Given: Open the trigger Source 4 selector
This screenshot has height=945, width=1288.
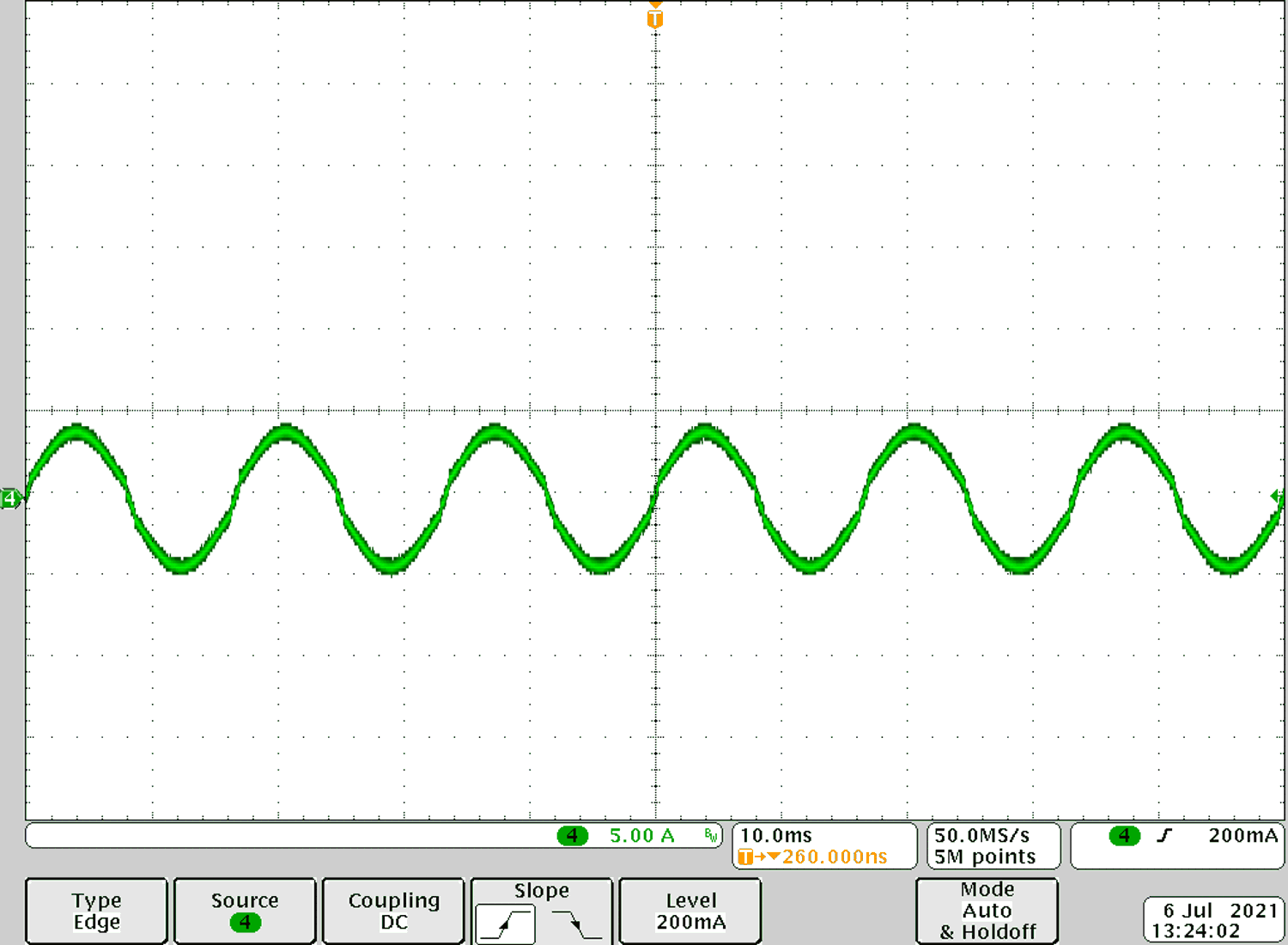Looking at the screenshot, I should pos(244,911).
